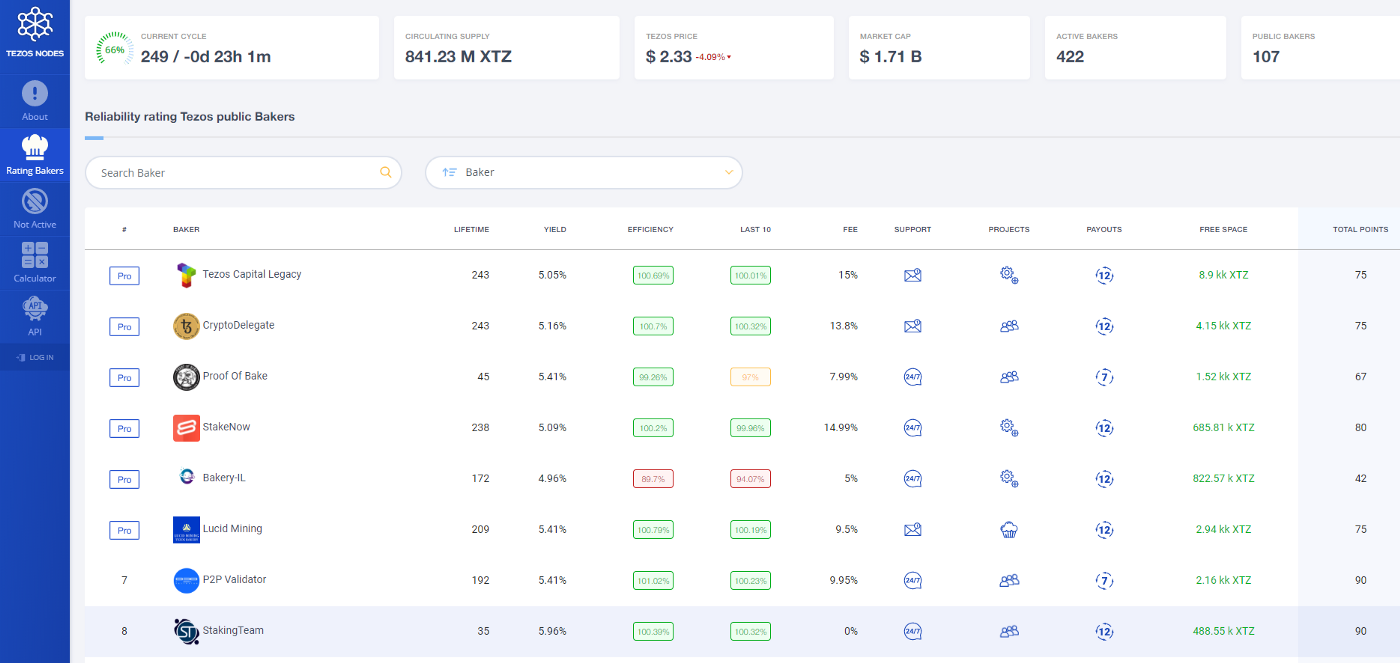Click 97% last 10 badge for Proof Of Bake
1400x663 pixels.
(x=750, y=377)
